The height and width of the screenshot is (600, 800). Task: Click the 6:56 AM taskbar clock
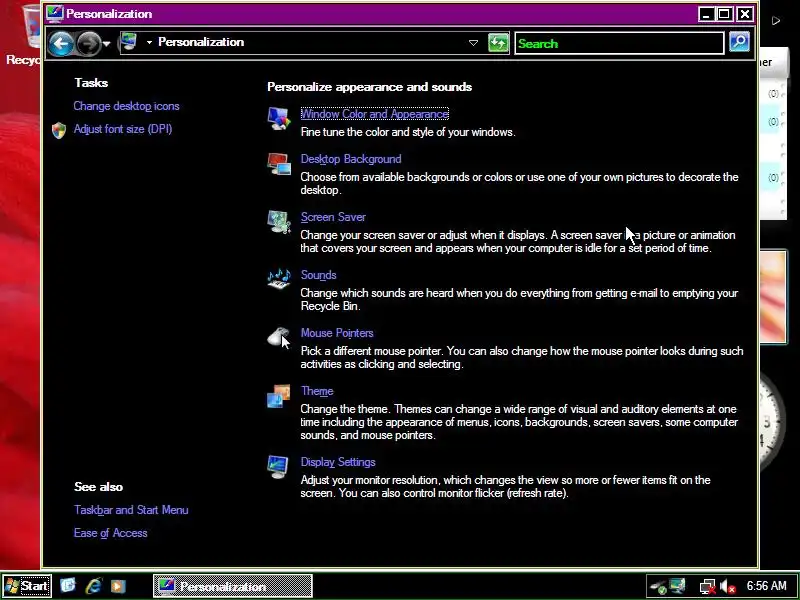pyautogui.click(x=766, y=586)
